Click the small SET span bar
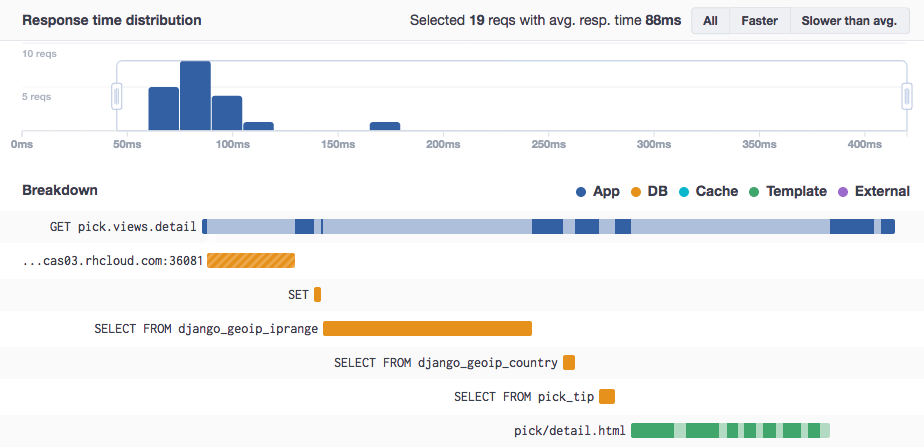 click(318, 295)
